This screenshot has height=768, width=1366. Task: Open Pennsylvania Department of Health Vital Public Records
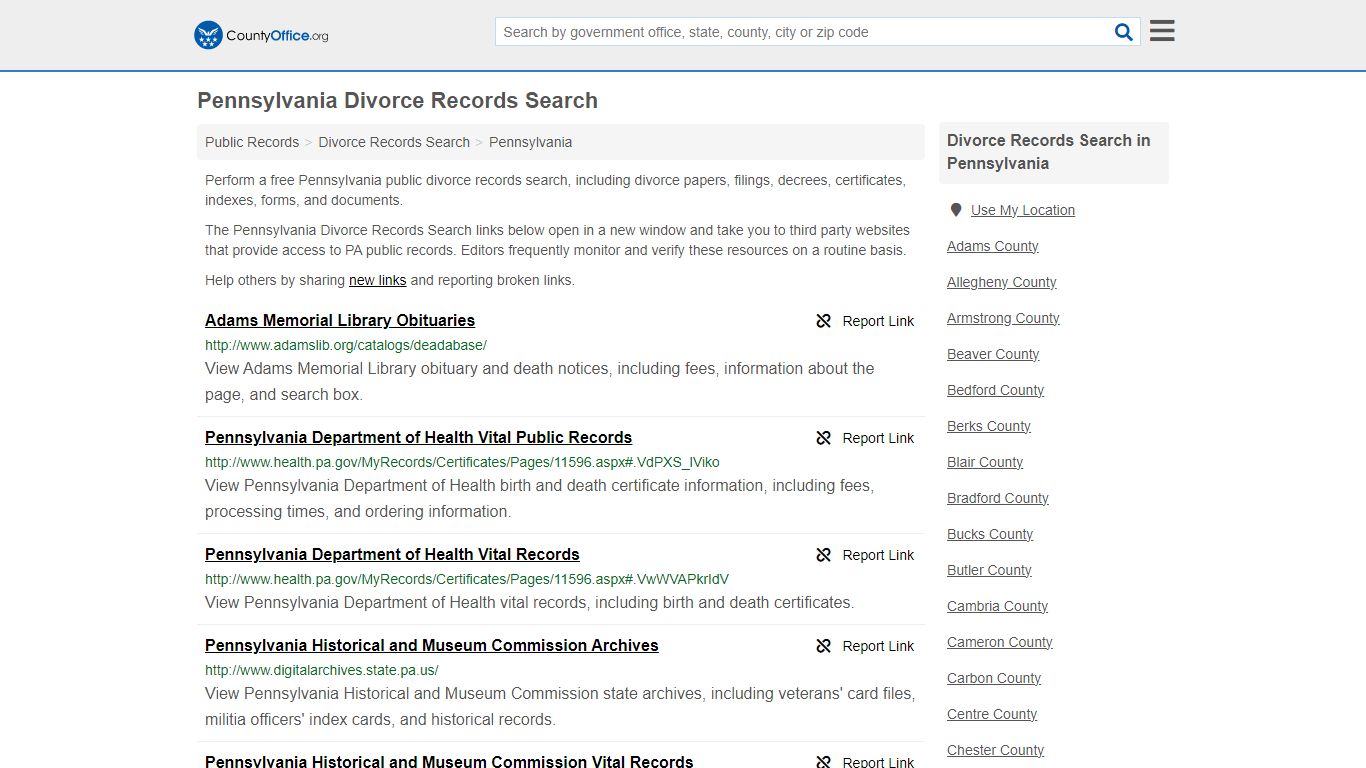418,437
